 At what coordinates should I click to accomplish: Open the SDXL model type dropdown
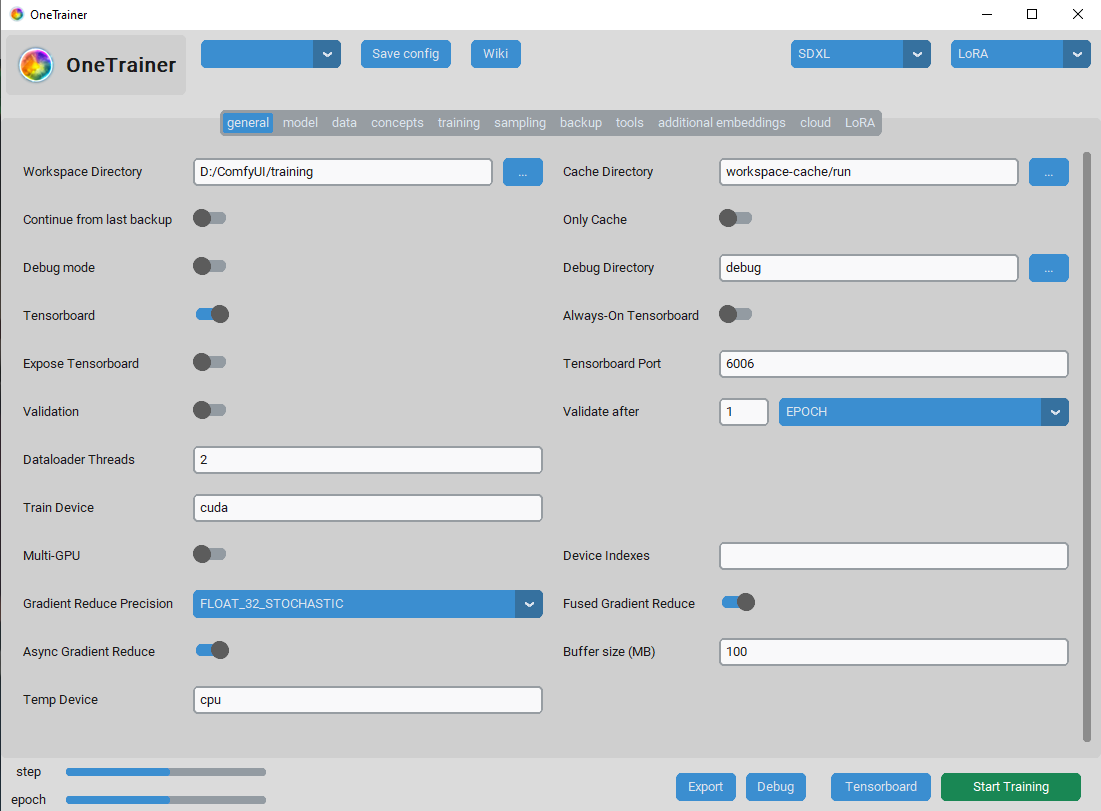click(x=861, y=54)
